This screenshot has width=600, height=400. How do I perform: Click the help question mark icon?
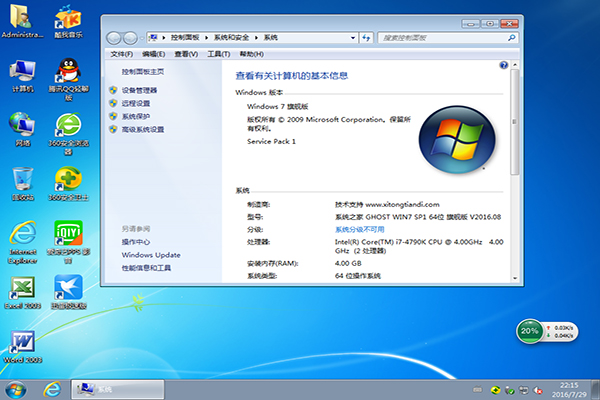504,65
